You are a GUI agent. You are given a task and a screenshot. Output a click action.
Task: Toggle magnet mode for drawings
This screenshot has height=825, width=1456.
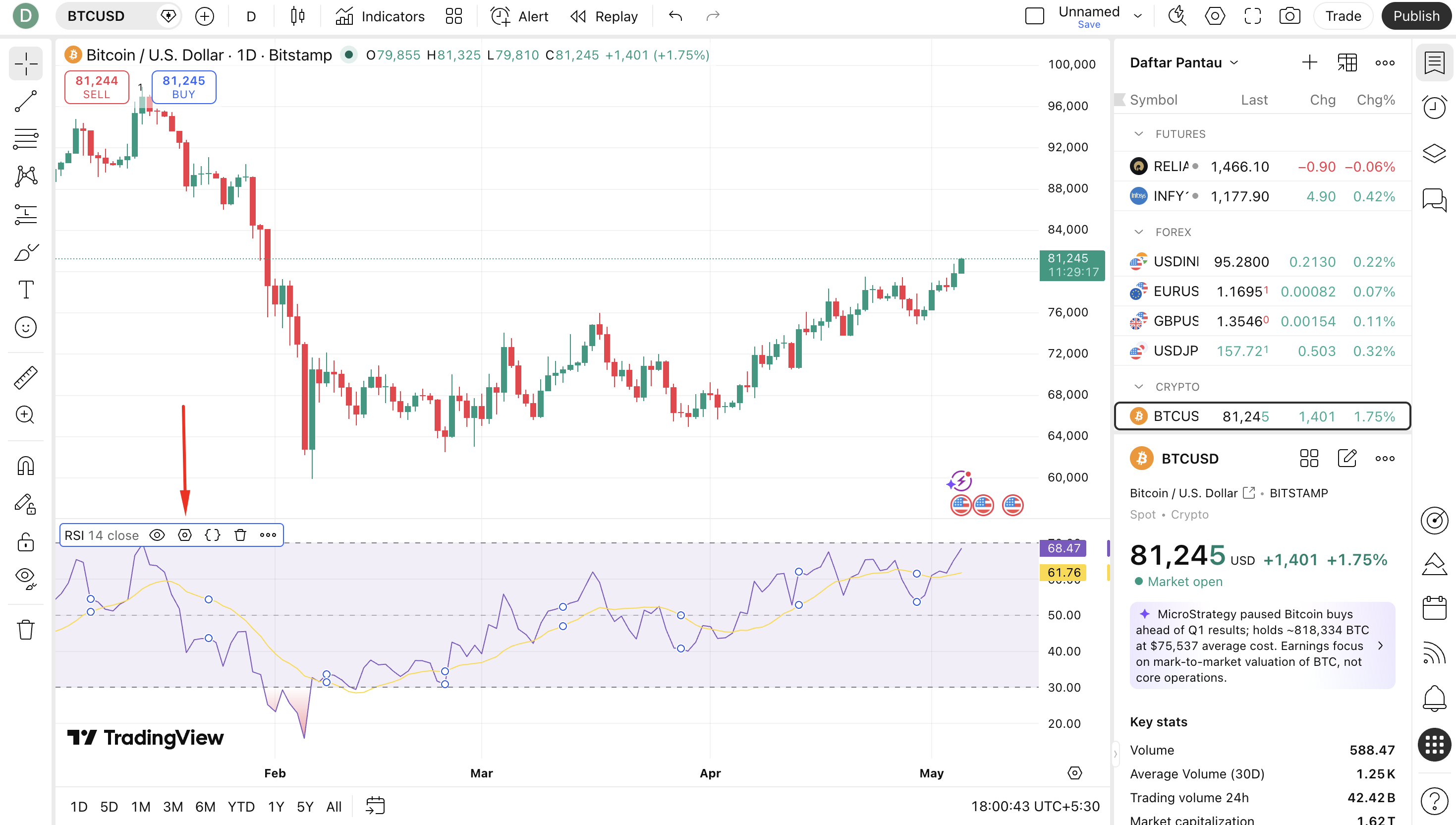(x=25, y=466)
